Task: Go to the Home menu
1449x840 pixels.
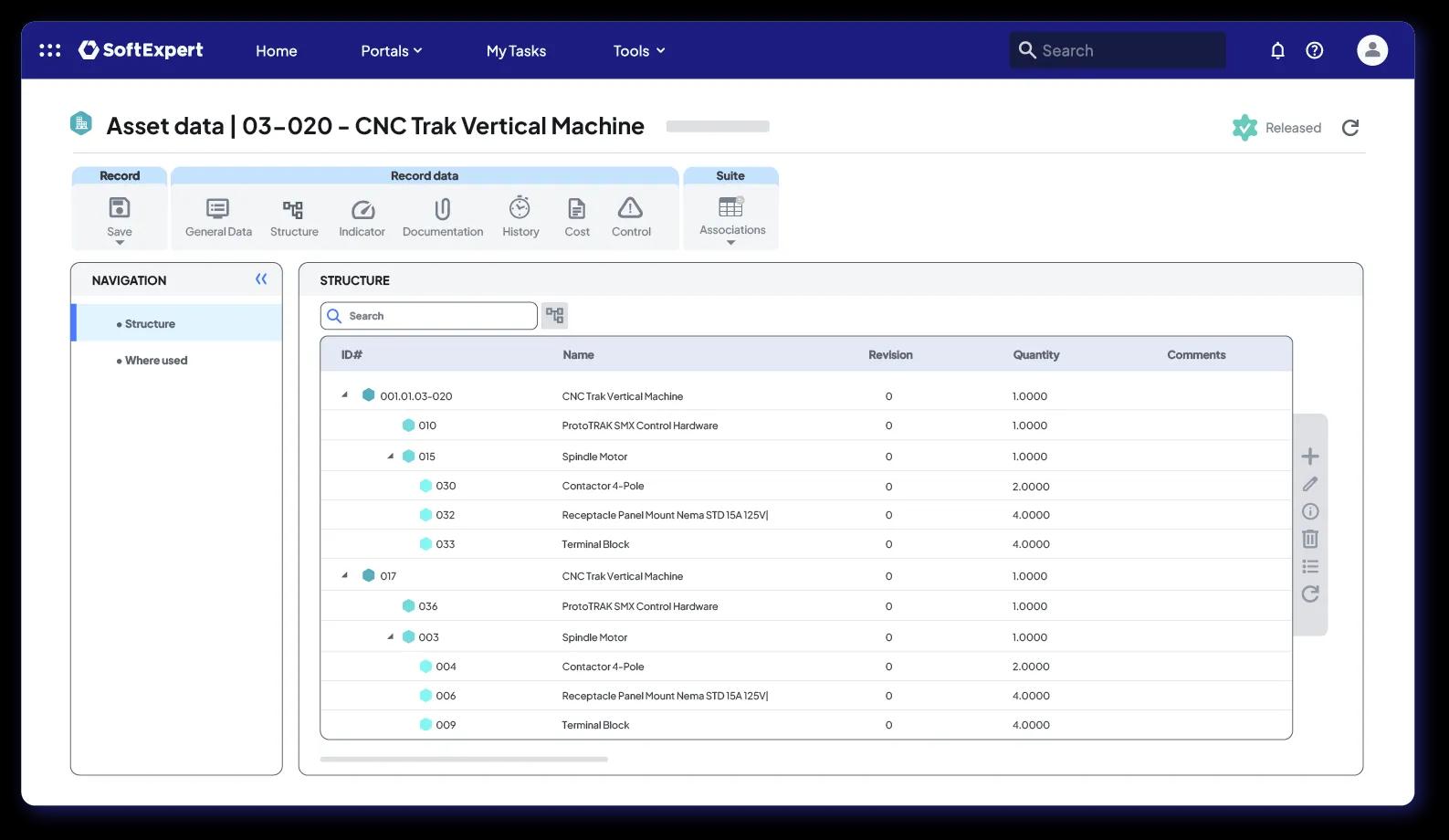Action: click(x=276, y=51)
